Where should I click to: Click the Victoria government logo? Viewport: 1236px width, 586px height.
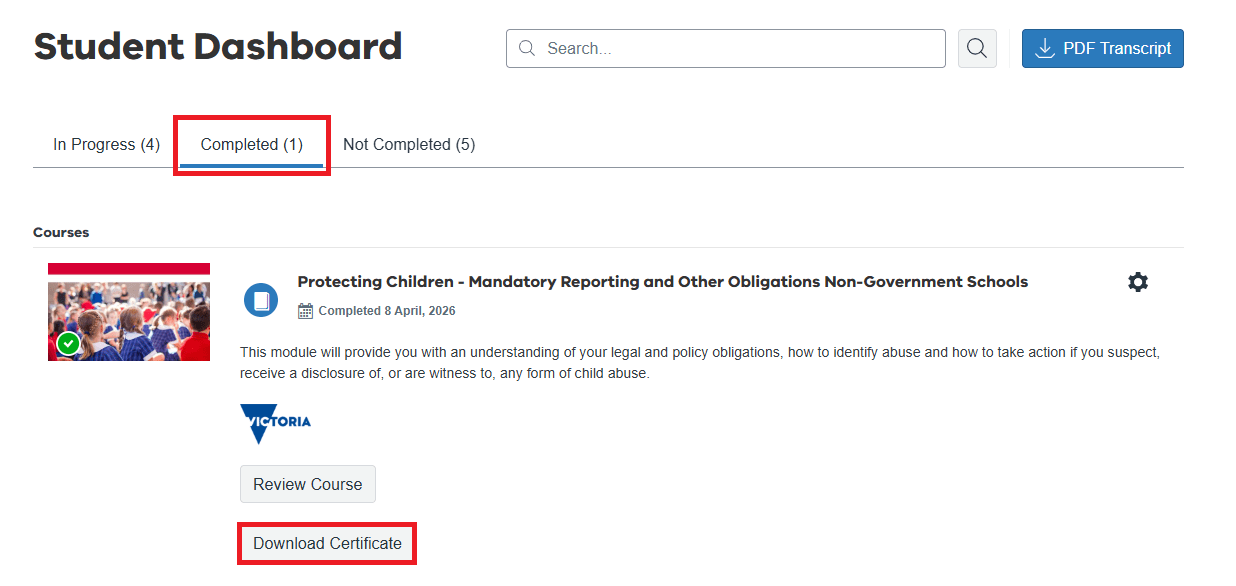point(273,423)
